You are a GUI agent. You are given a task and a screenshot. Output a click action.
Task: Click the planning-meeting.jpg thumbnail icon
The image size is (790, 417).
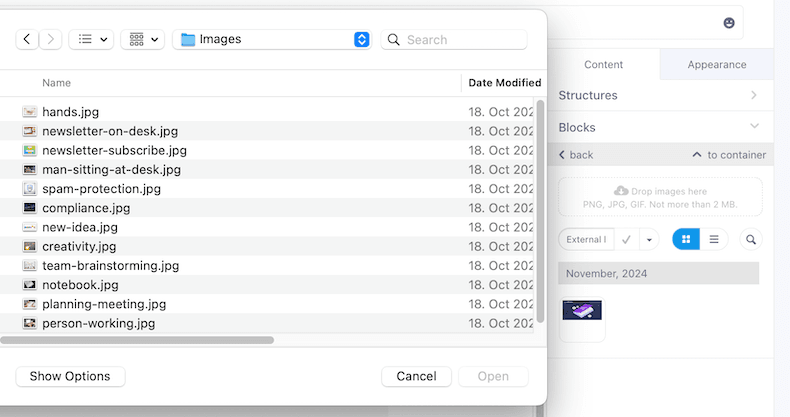pos(30,304)
